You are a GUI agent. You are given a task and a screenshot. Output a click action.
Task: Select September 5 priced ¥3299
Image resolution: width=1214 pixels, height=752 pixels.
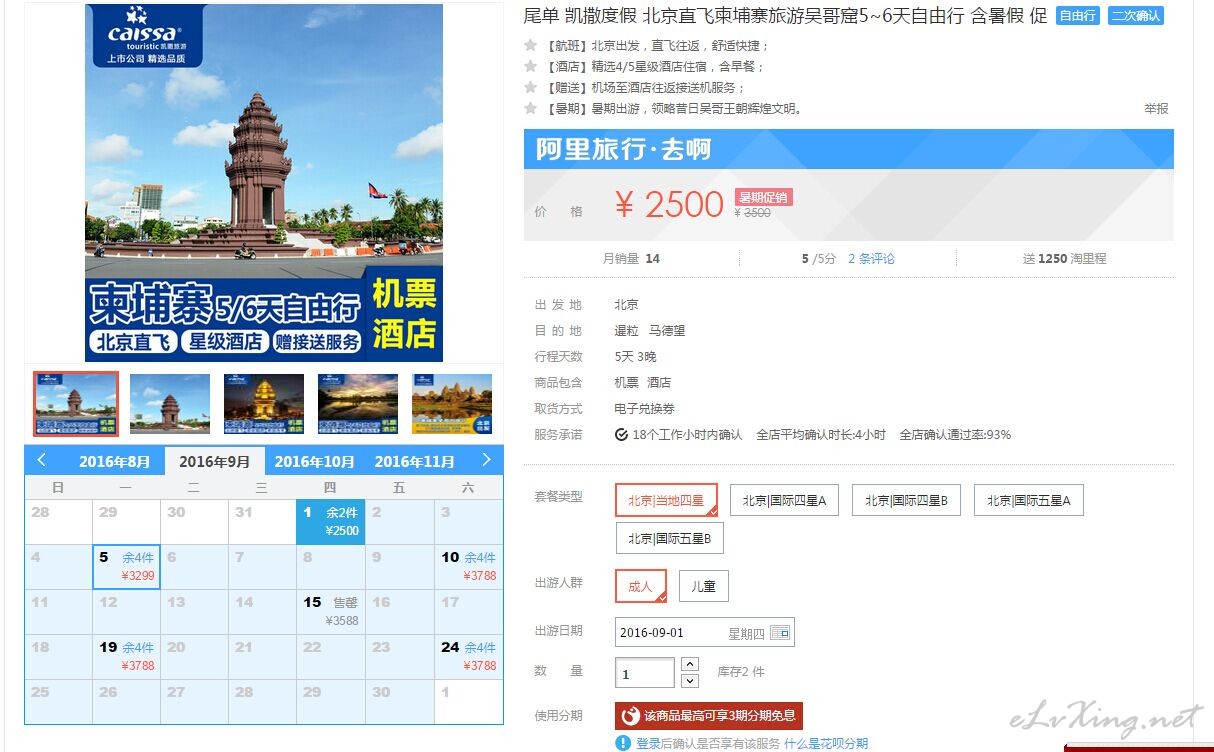pos(126,567)
